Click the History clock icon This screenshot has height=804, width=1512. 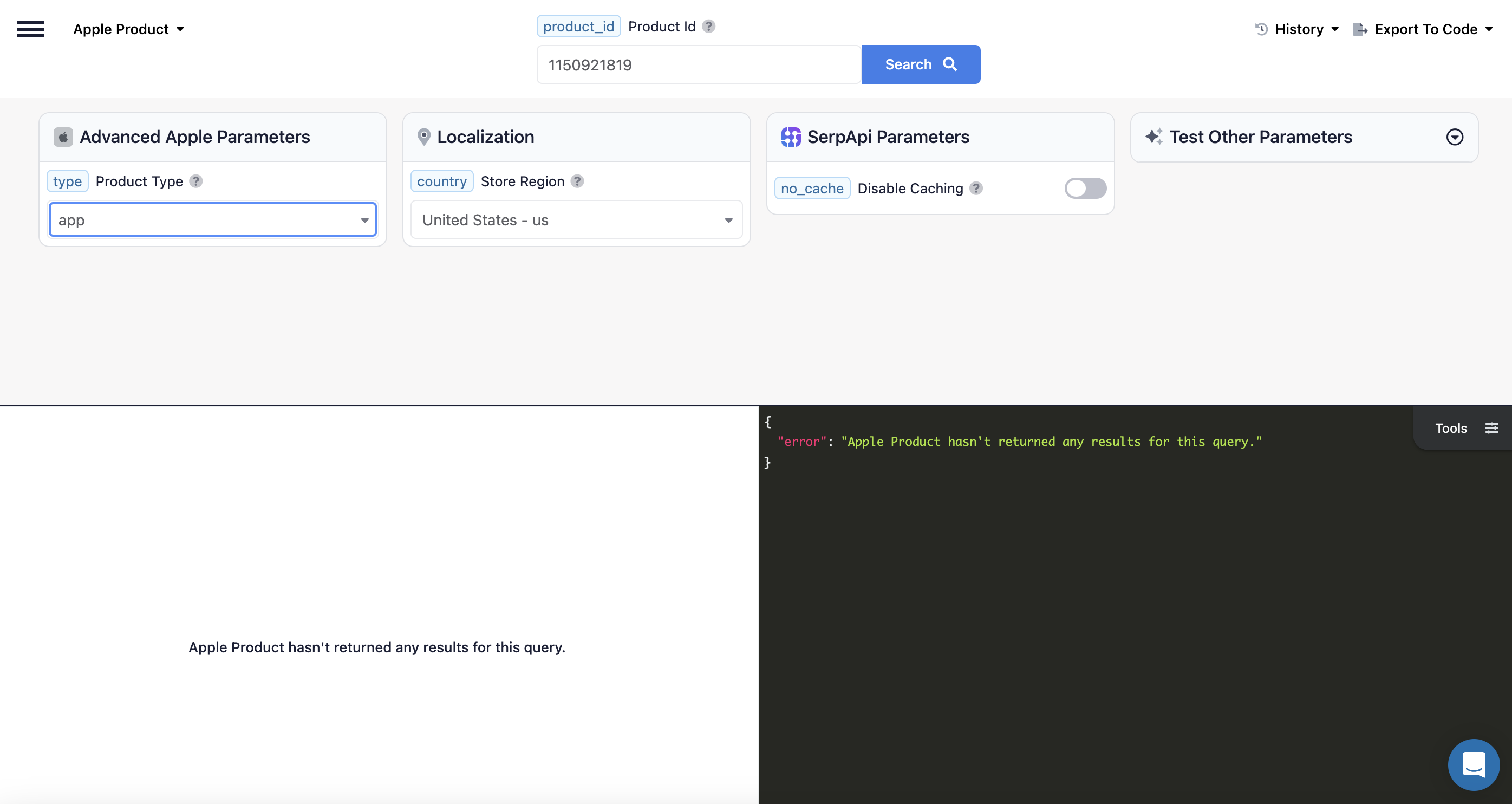pos(1260,29)
